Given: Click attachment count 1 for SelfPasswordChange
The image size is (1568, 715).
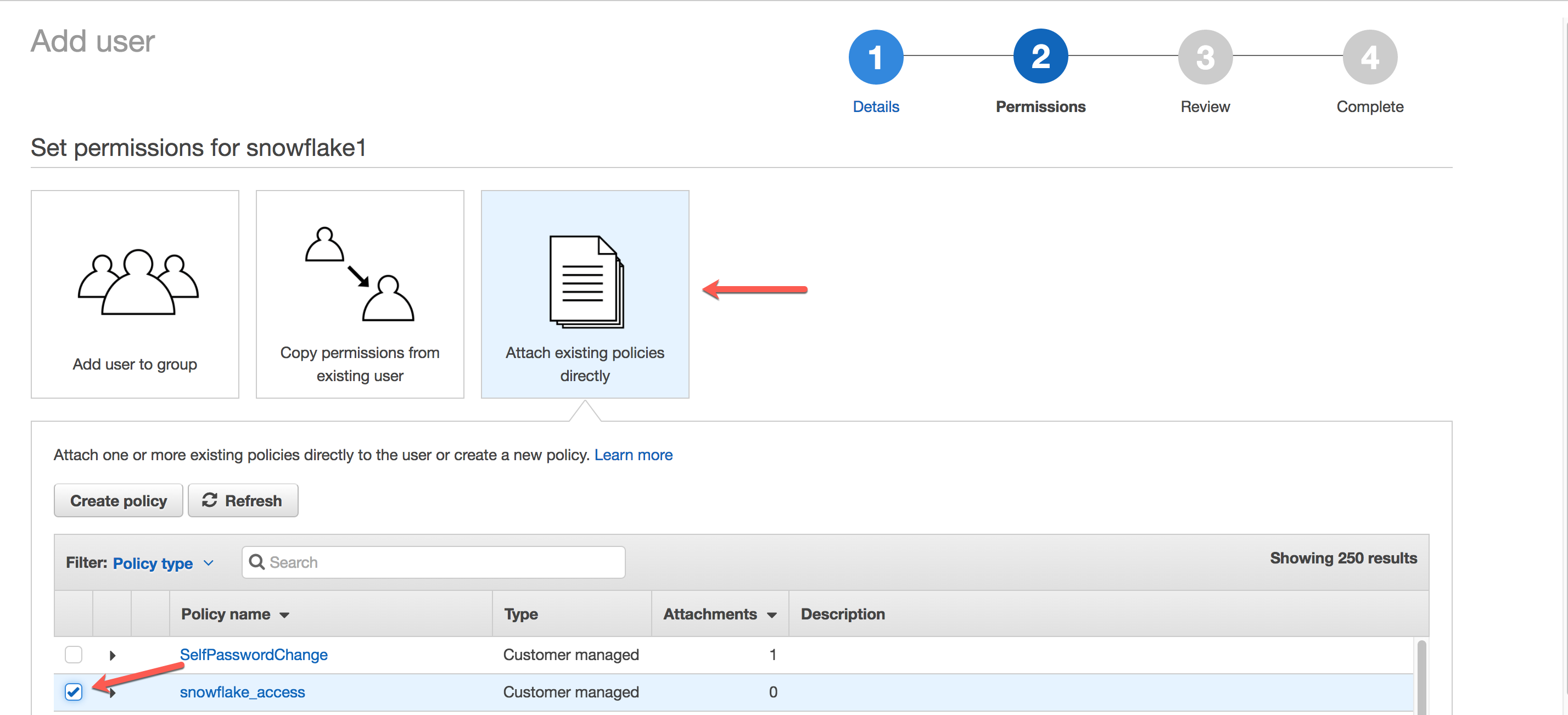Looking at the screenshot, I should 772,655.
